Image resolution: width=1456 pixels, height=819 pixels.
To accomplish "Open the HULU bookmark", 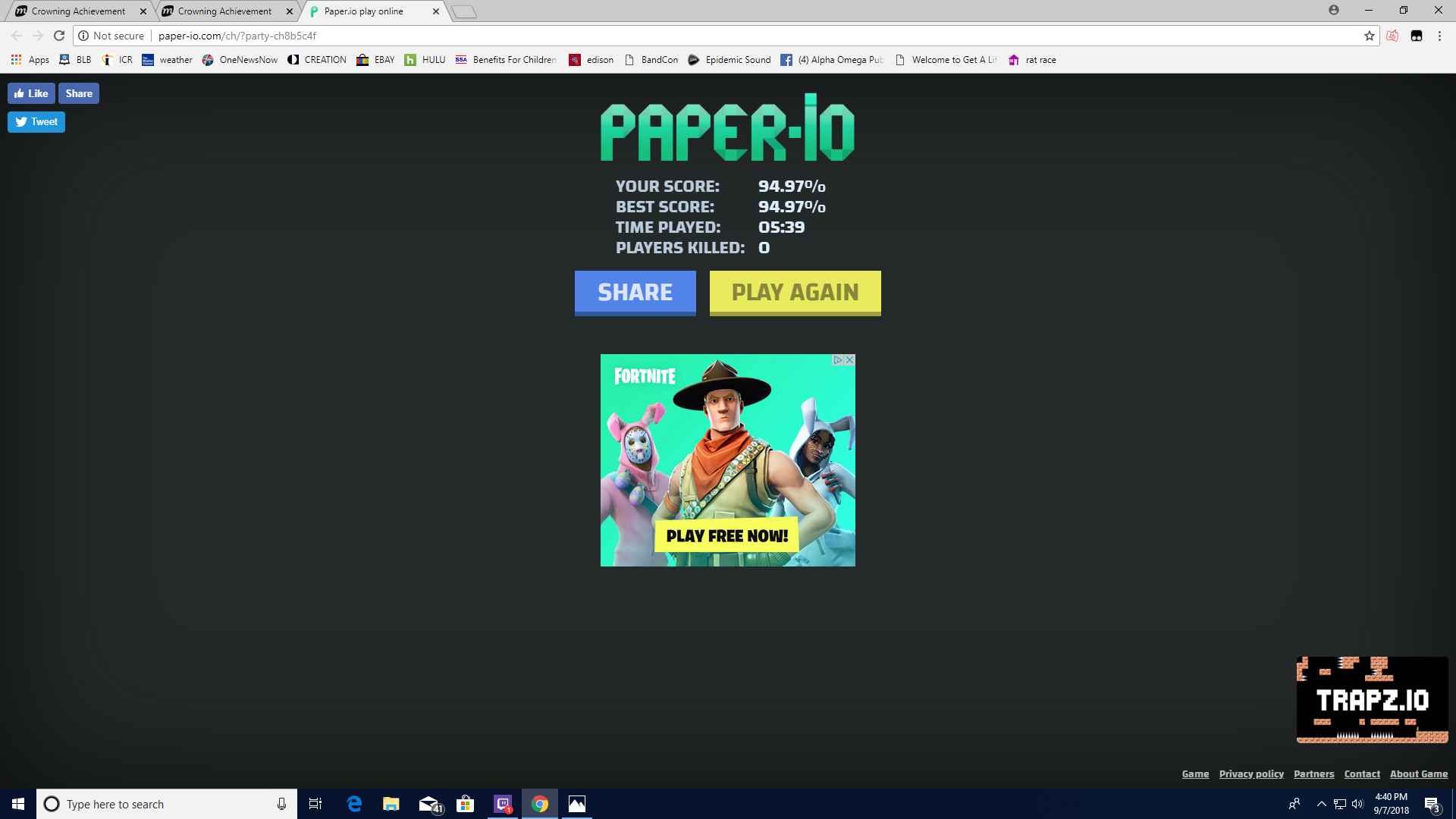I will [425, 60].
